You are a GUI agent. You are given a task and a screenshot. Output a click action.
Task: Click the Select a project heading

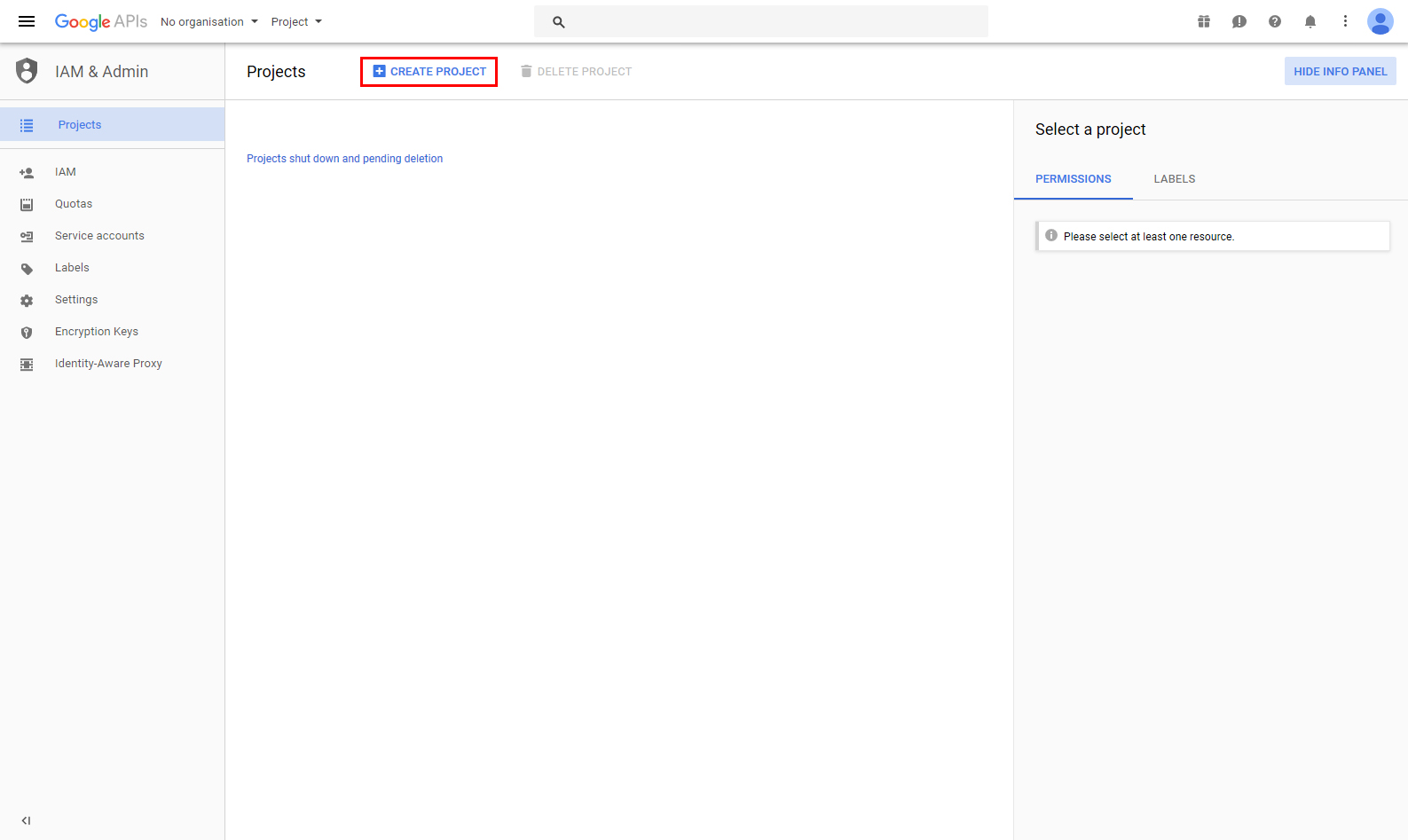[1090, 130]
